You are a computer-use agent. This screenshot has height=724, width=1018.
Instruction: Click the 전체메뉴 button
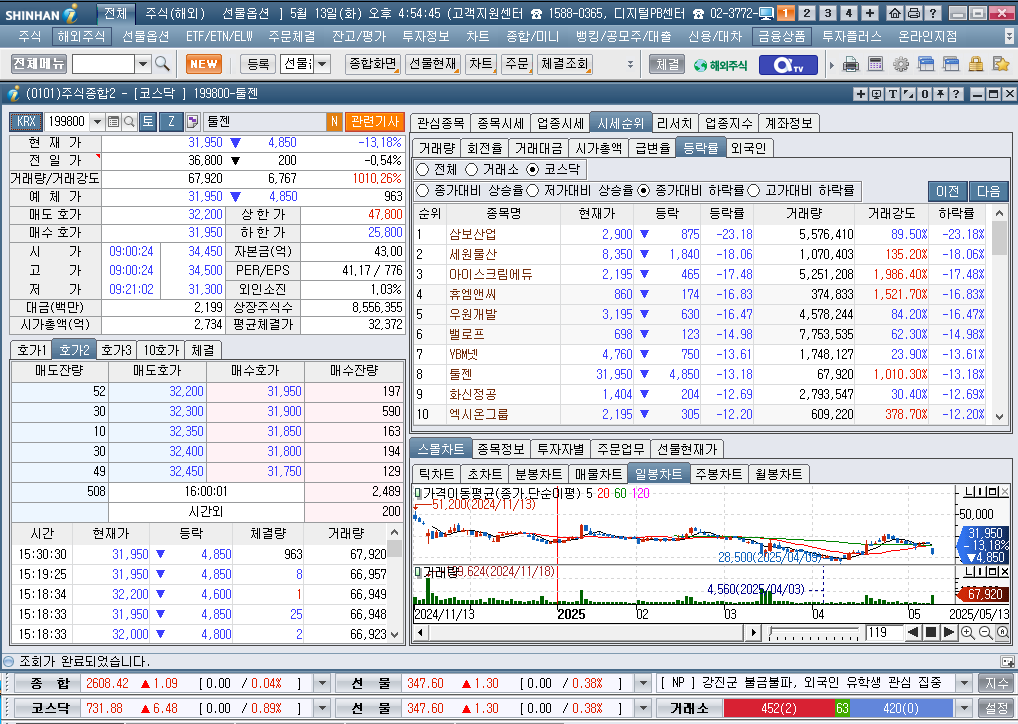39,64
